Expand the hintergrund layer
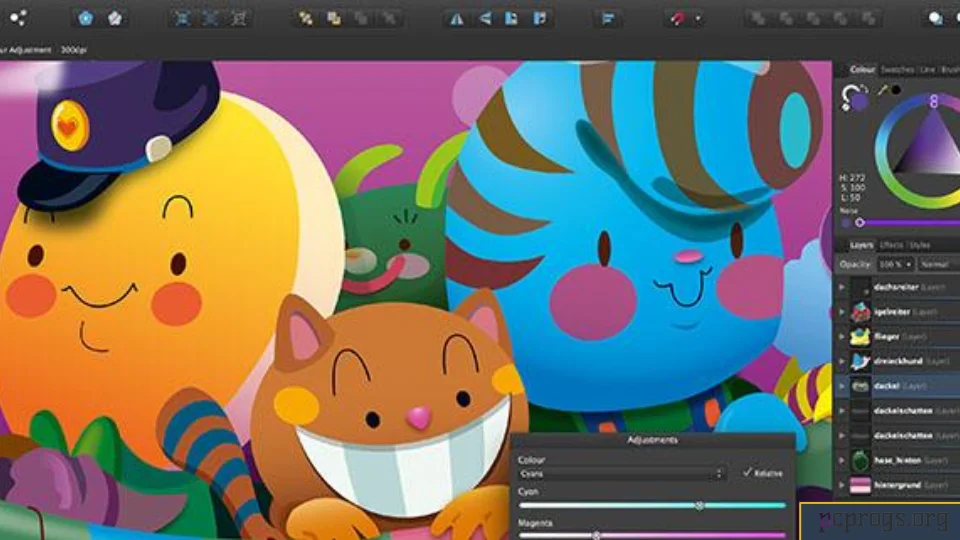Viewport: 960px width, 540px height. pyautogui.click(x=842, y=486)
